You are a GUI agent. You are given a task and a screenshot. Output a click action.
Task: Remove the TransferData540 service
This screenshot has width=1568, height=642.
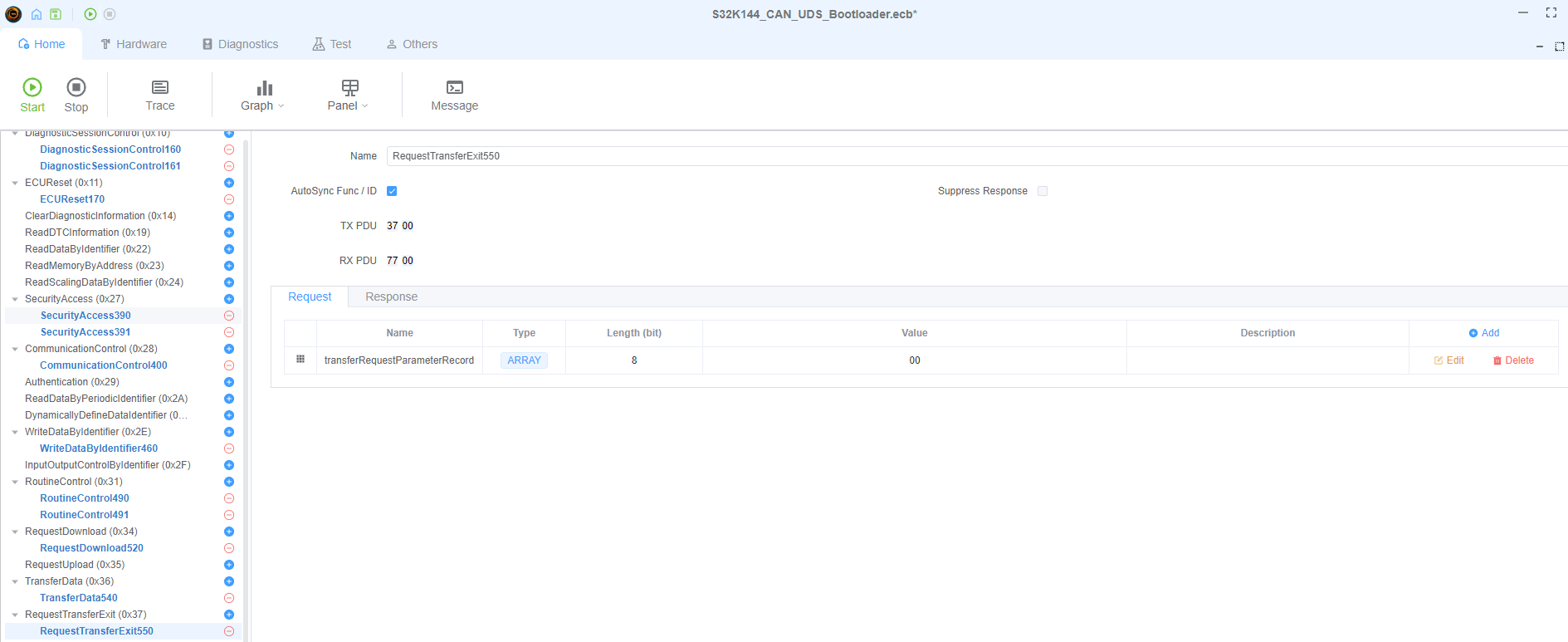[x=229, y=598]
